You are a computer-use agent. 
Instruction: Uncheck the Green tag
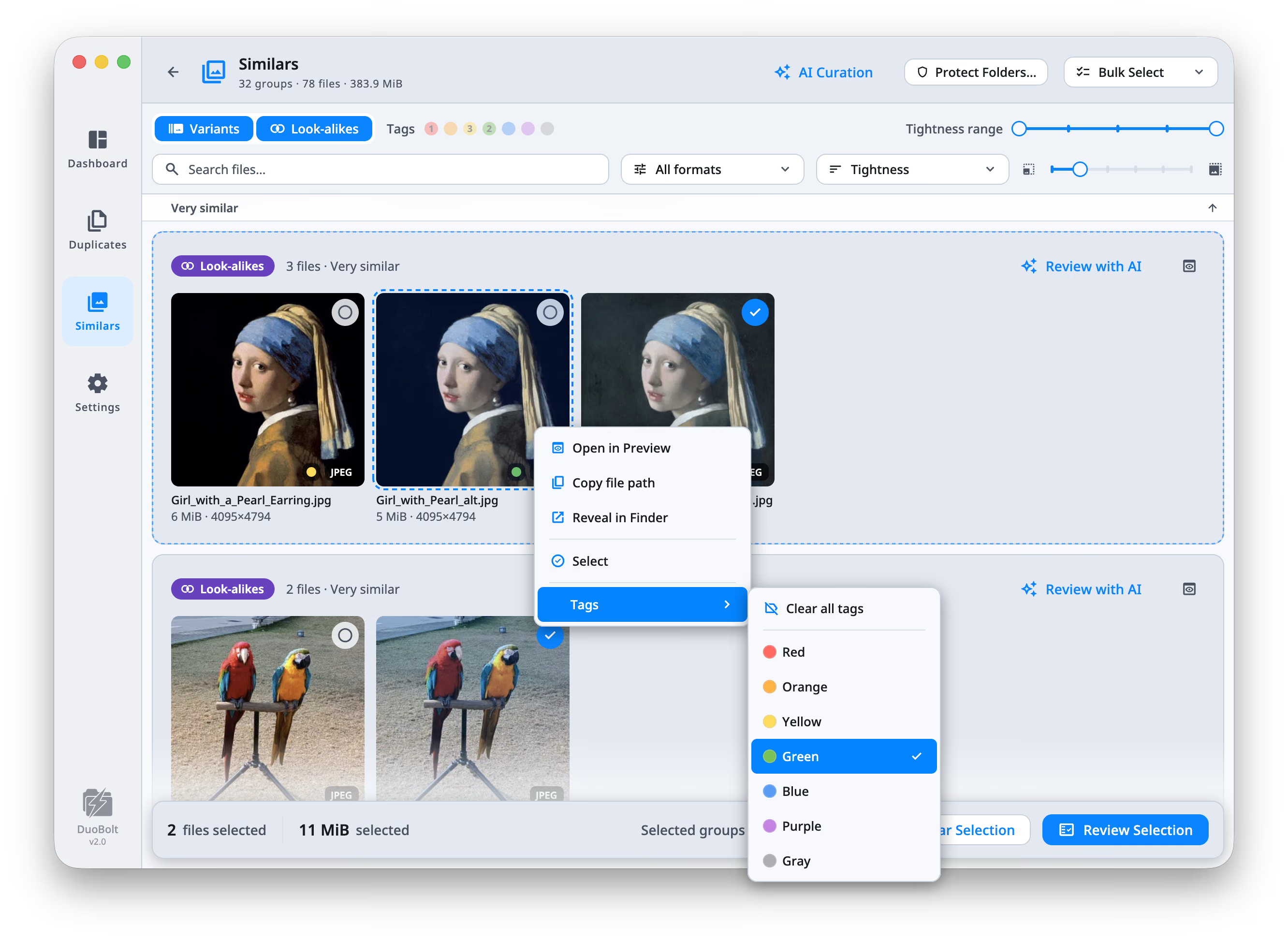(x=844, y=757)
